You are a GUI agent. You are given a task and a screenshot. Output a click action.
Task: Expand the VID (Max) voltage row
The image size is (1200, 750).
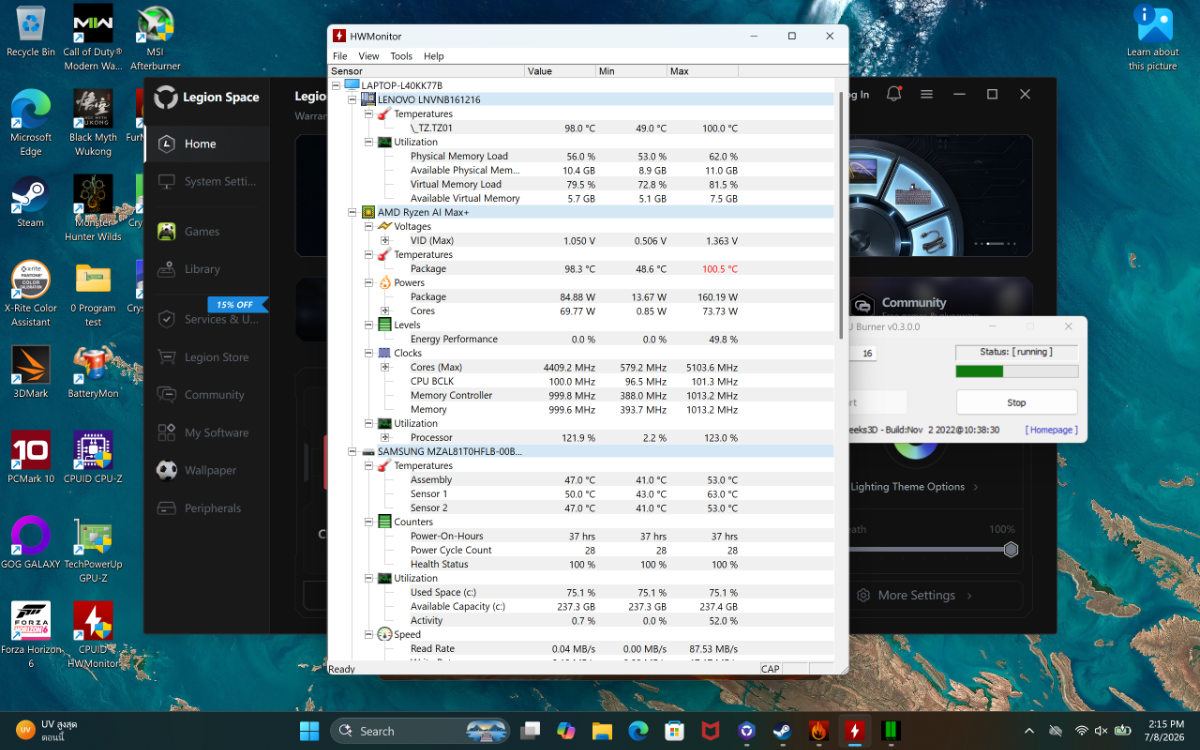pyautogui.click(x=385, y=241)
